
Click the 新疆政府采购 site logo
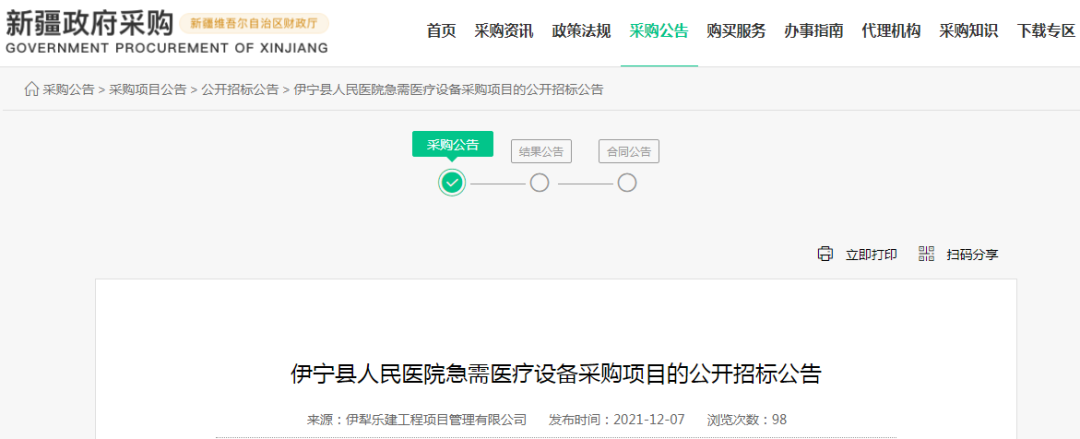pos(89,24)
